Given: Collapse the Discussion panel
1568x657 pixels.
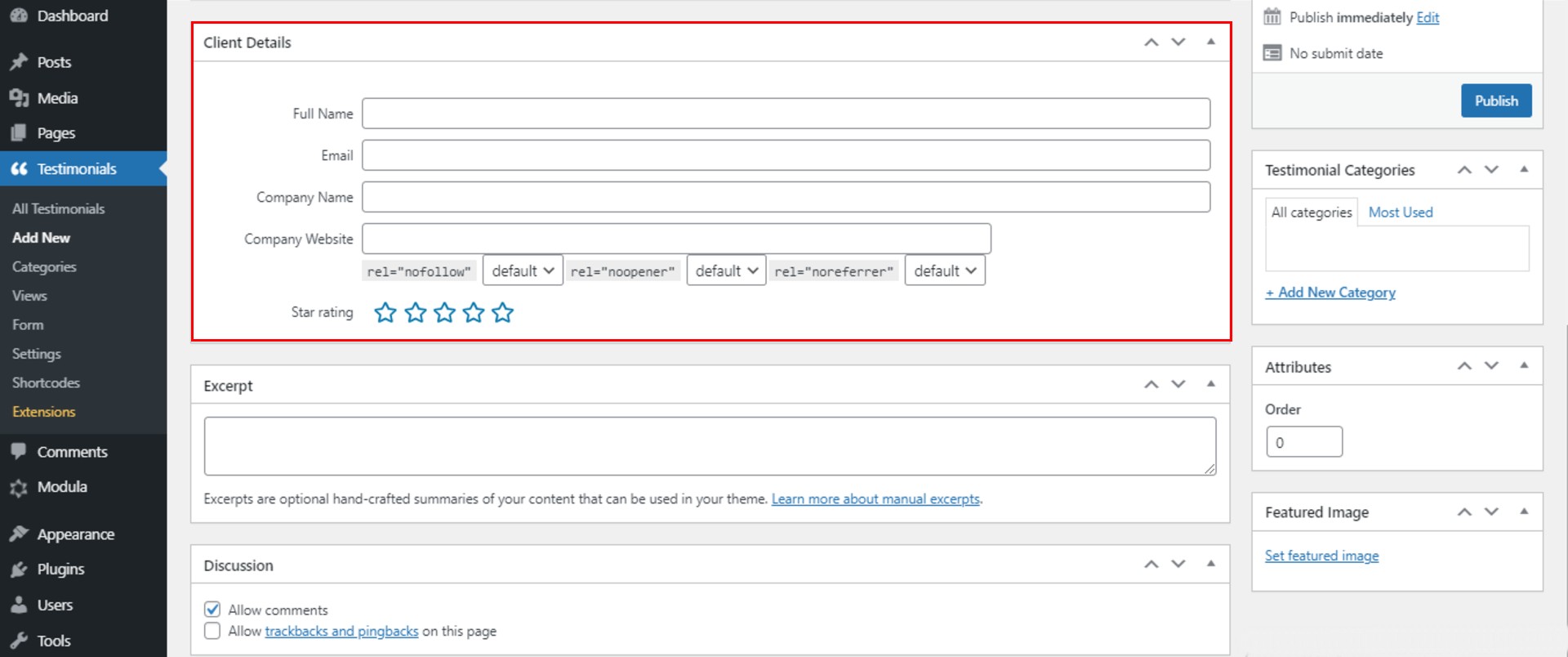Looking at the screenshot, I should [x=1211, y=564].
